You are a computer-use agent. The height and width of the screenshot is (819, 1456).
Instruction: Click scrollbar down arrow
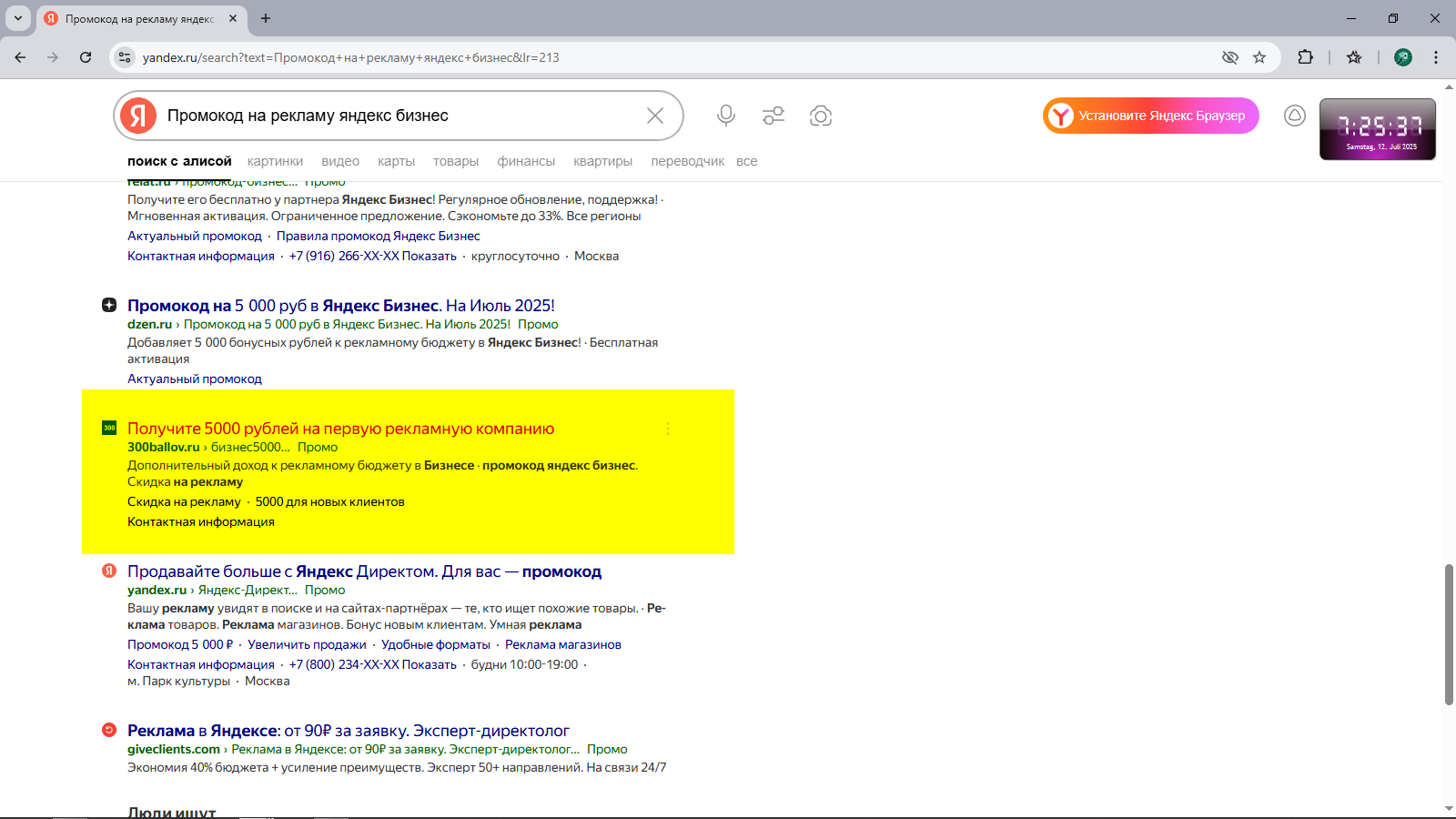(1449, 808)
